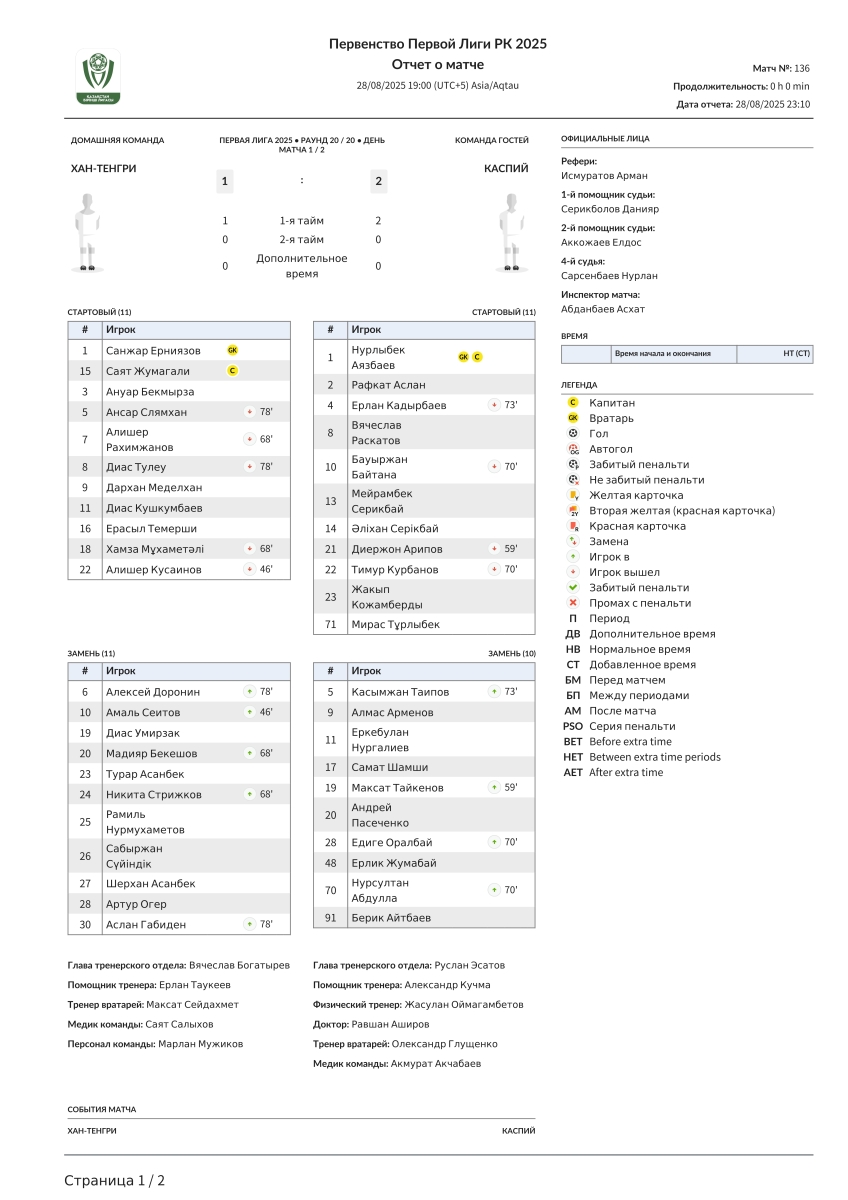Viewport: 848px width, 1200px height.
Task: Click the Хан-Тенгри label under match events
Action: pos(92,1131)
